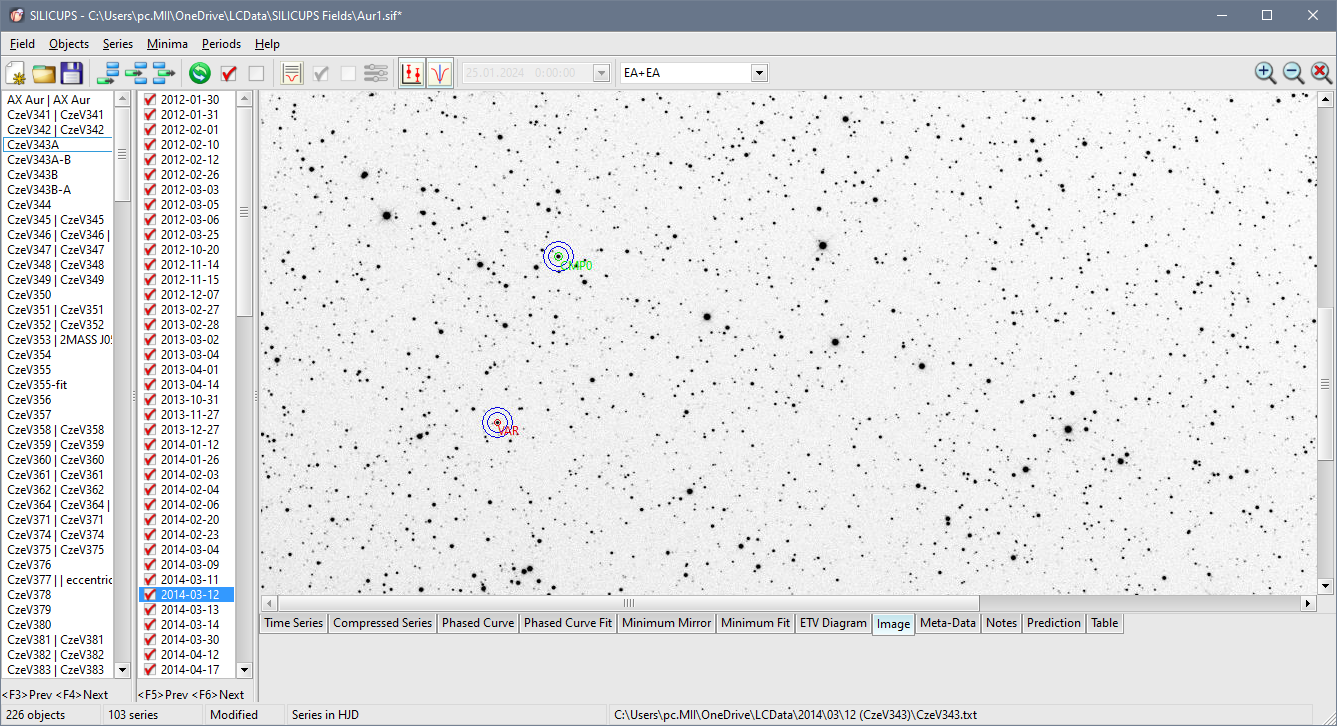The width and height of the screenshot is (1337, 726).
Task: Zoom in the star field image
Action: click(1265, 73)
